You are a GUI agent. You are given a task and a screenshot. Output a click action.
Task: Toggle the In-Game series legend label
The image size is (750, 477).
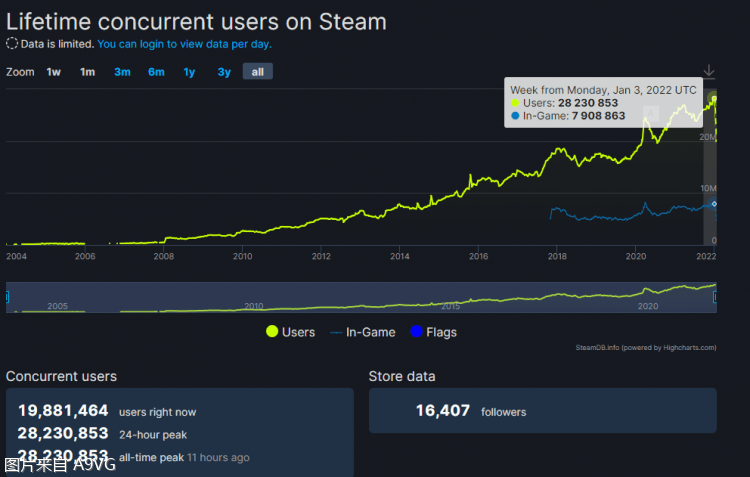(370, 332)
